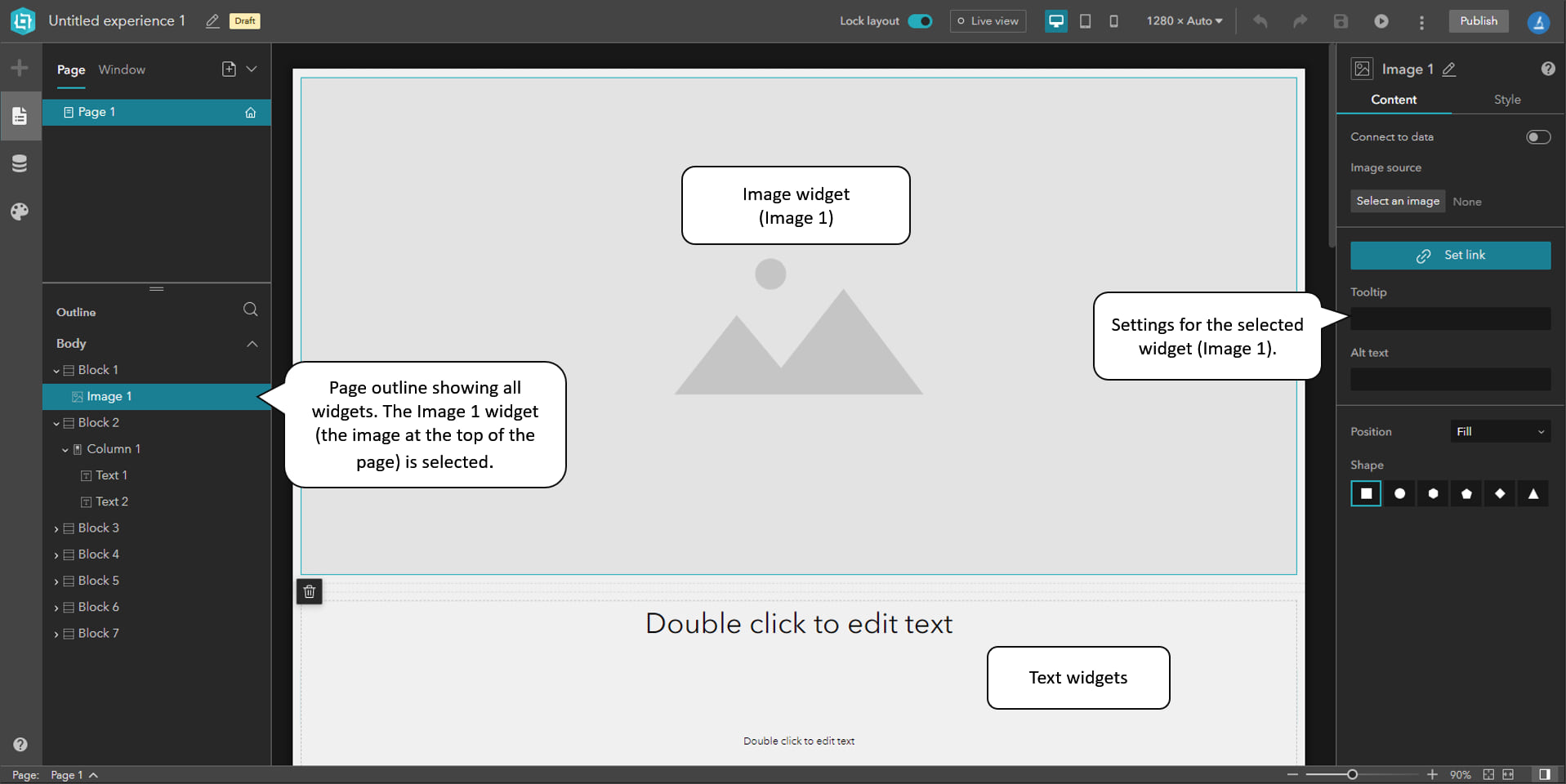Screen dimensions: 1566x784
Task: Open the Theme palette icon
Action: coord(20,212)
